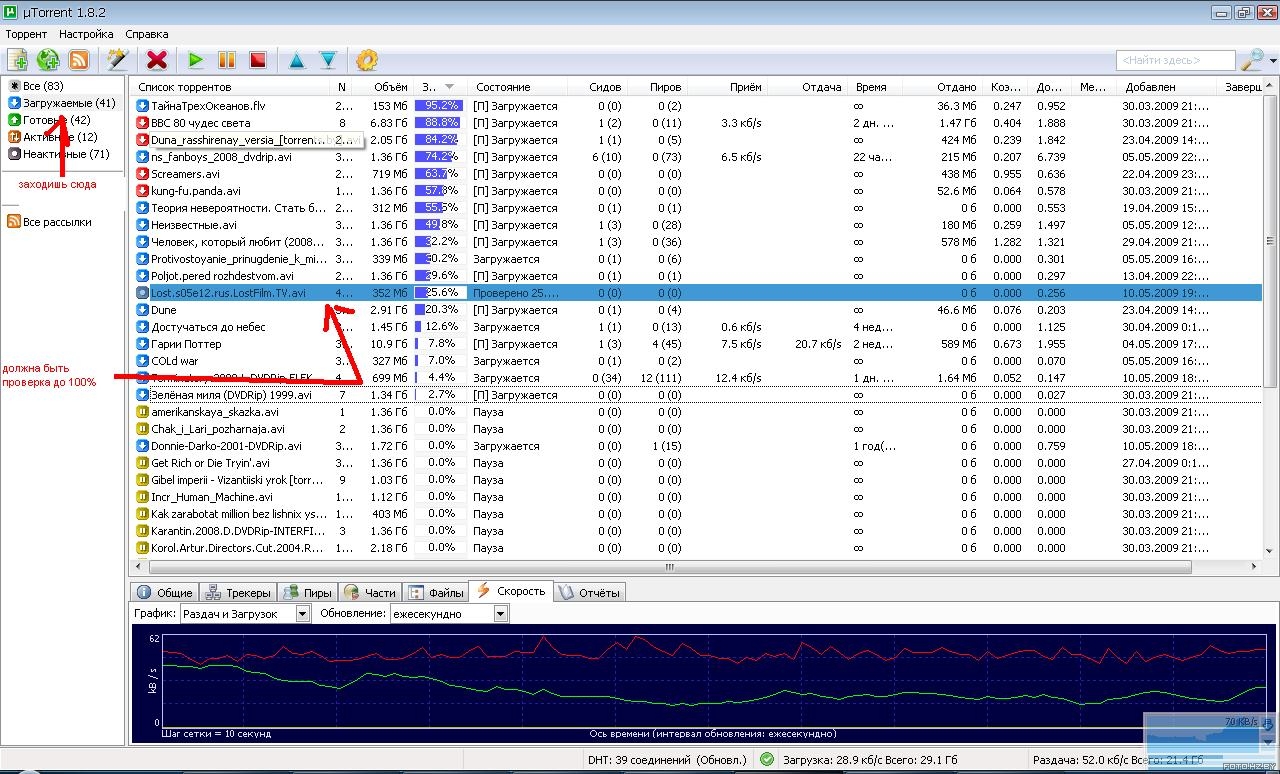Open the Обновление 'ежесекундно' dropdown
The width and height of the screenshot is (1280, 774).
(449, 614)
